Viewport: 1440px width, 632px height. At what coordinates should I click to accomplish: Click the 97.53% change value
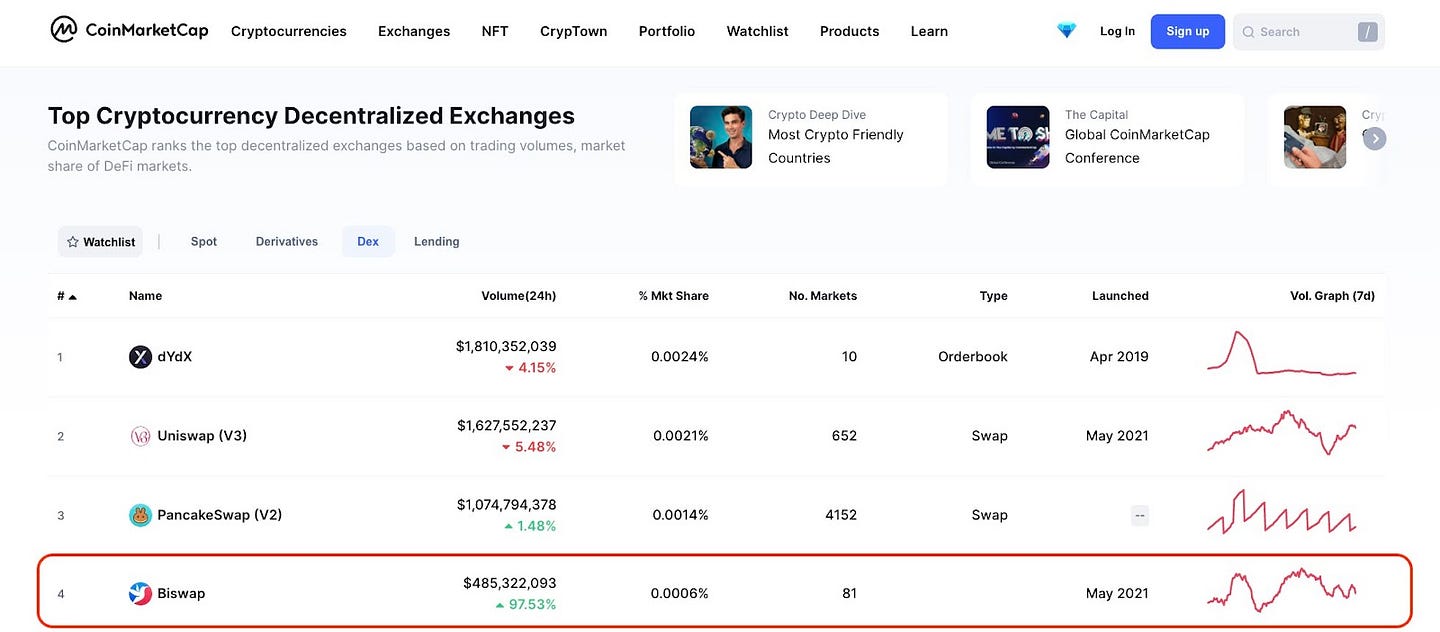click(531, 605)
